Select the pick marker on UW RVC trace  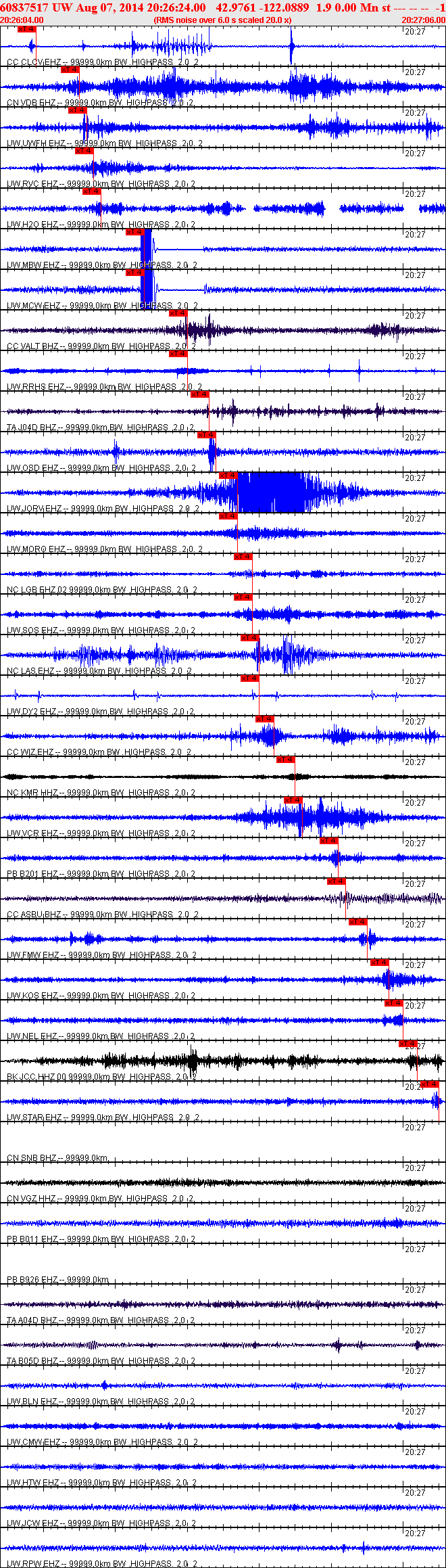84,151
